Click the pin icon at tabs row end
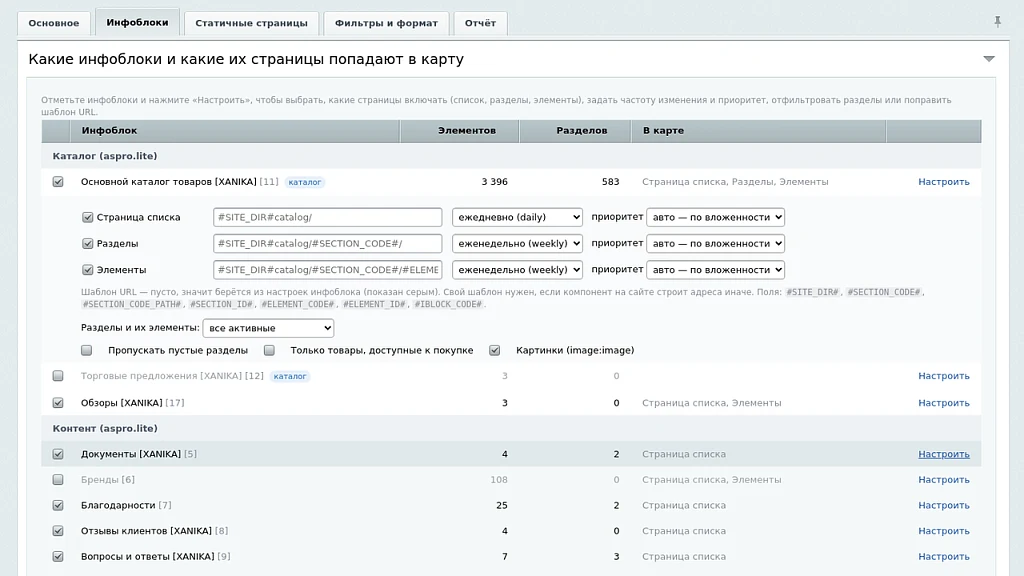Screen dimensions: 1024x576 tap(997, 22)
